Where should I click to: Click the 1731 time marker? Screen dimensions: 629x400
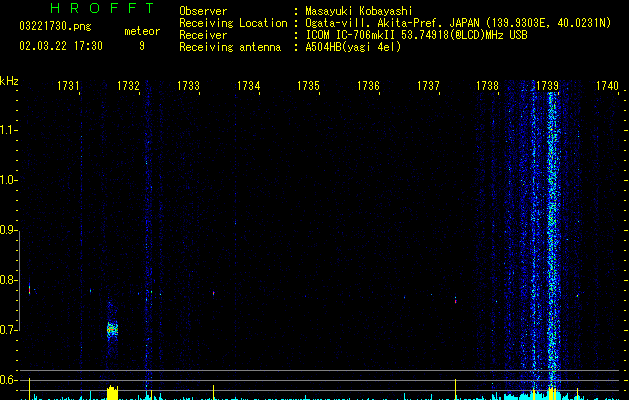click(68, 86)
